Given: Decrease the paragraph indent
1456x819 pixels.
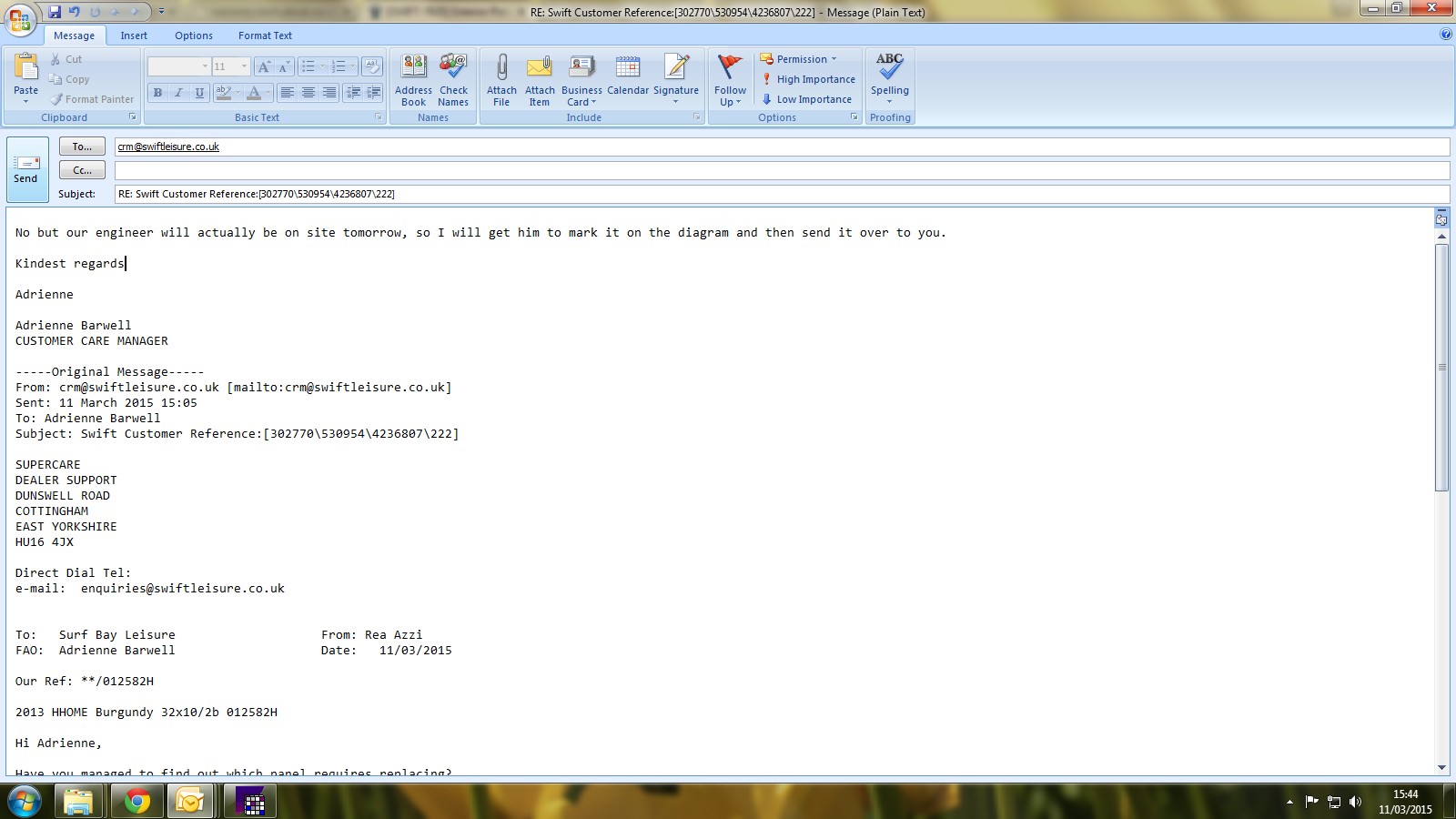Looking at the screenshot, I should 353,92.
